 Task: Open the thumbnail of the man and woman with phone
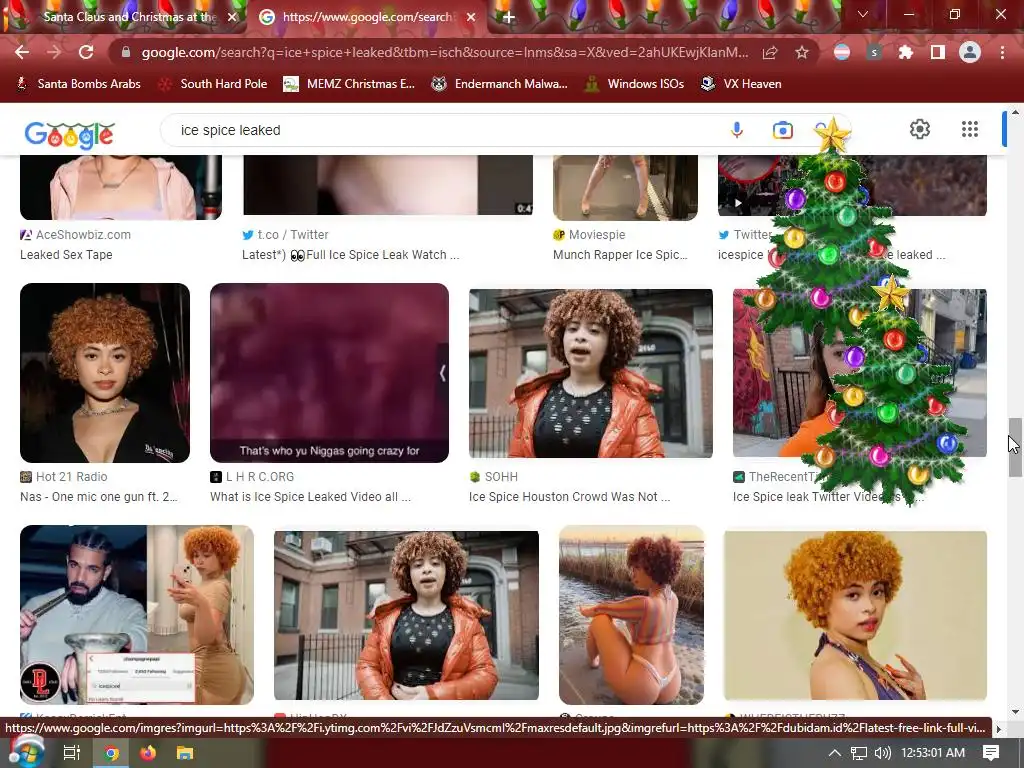(137, 615)
